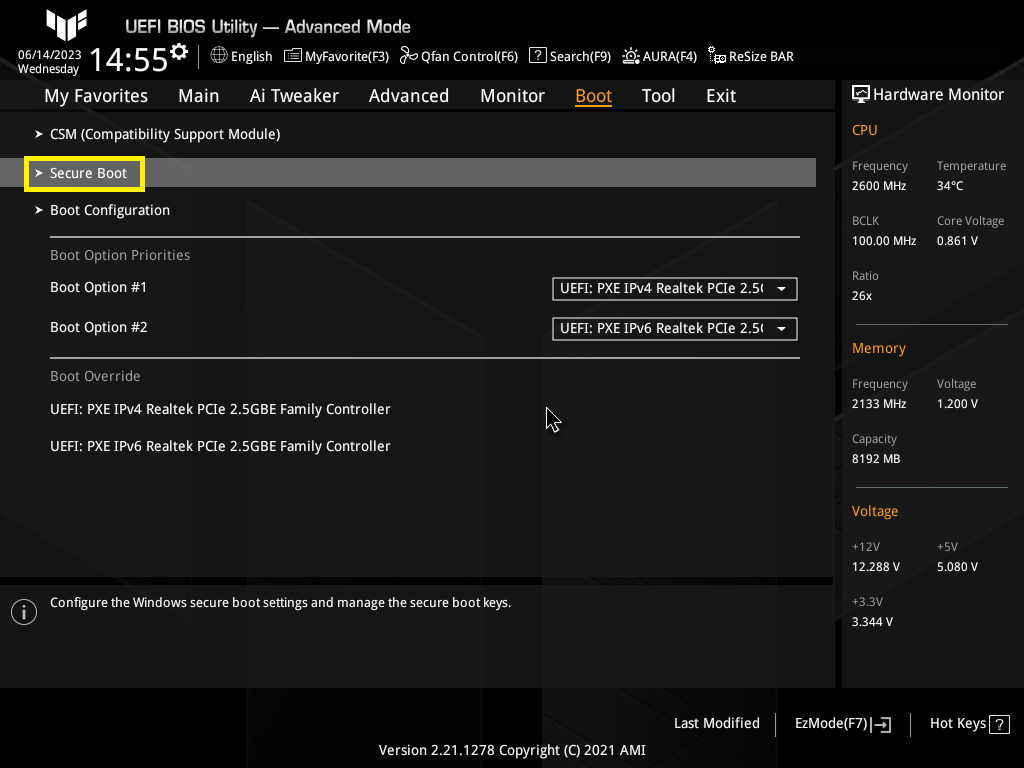Viewport: 1024px width, 768px height.
Task: Click the +3.3V reading 3.344 V
Action: pos(872,622)
